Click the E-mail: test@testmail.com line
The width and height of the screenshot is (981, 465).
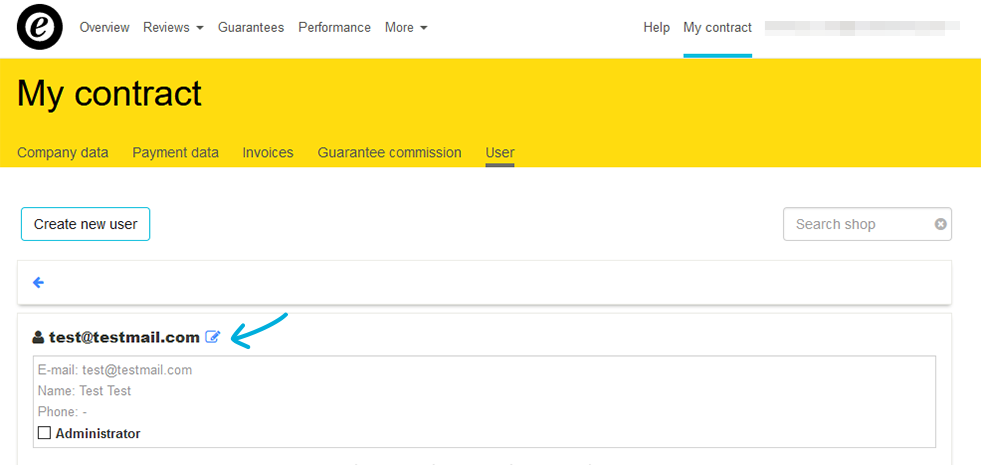click(x=115, y=370)
